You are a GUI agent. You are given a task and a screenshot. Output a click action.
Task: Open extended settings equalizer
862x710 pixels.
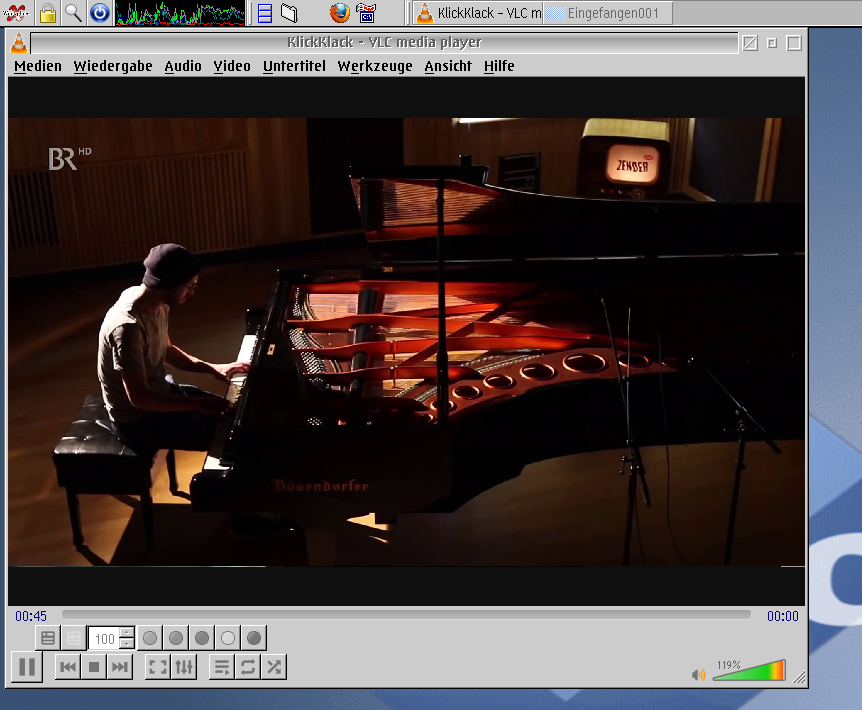tap(184, 667)
